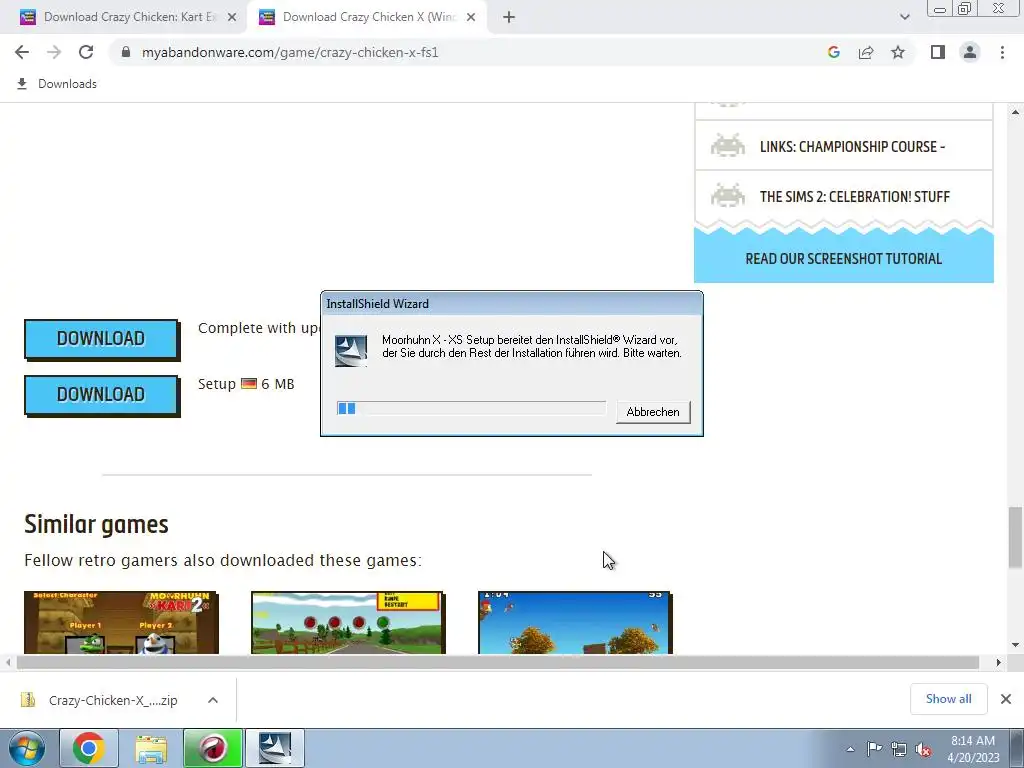
Task: Close the downloads shelf
Action: (1006, 699)
